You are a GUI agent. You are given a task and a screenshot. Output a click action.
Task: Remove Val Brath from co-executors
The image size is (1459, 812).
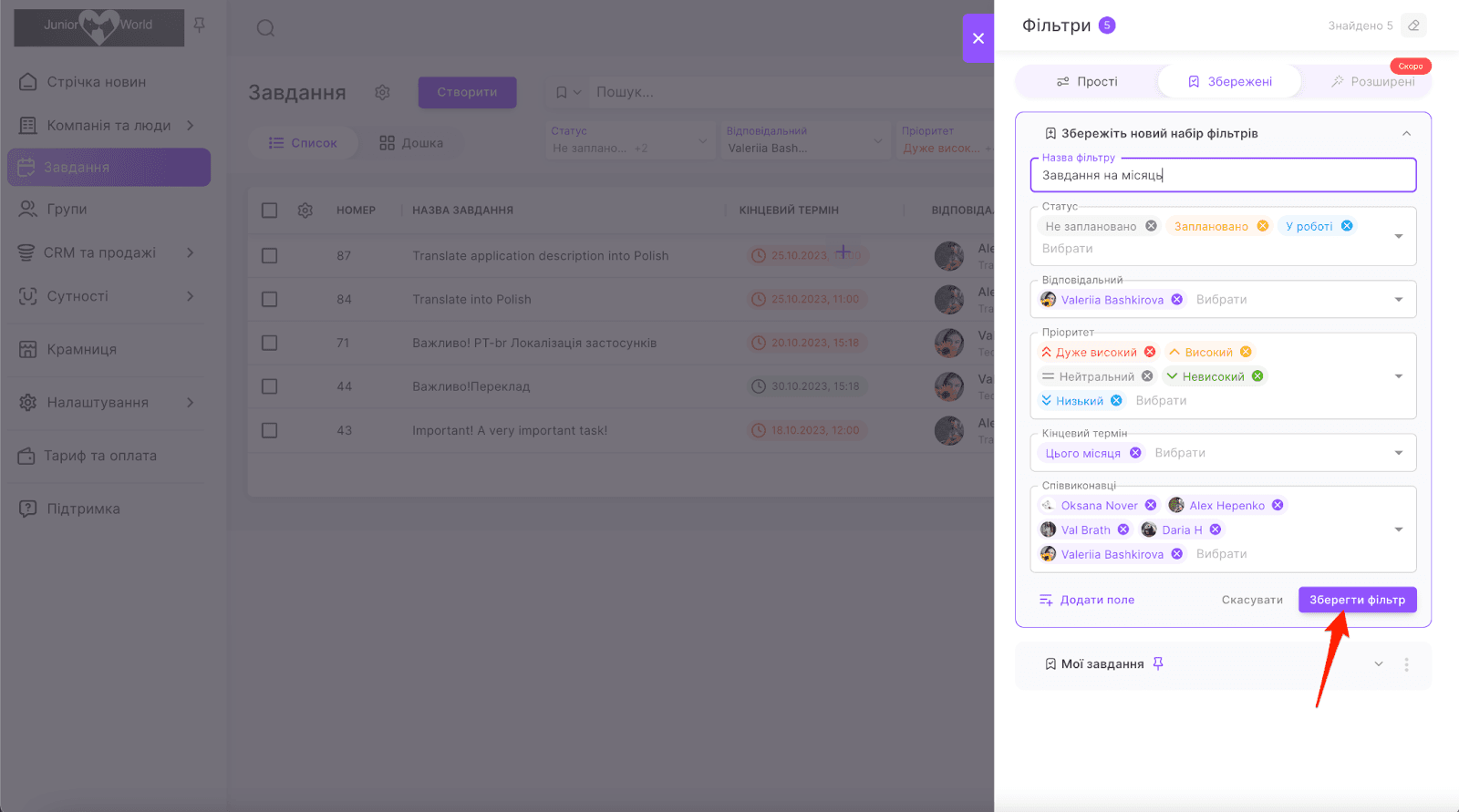(x=1123, y=530)
